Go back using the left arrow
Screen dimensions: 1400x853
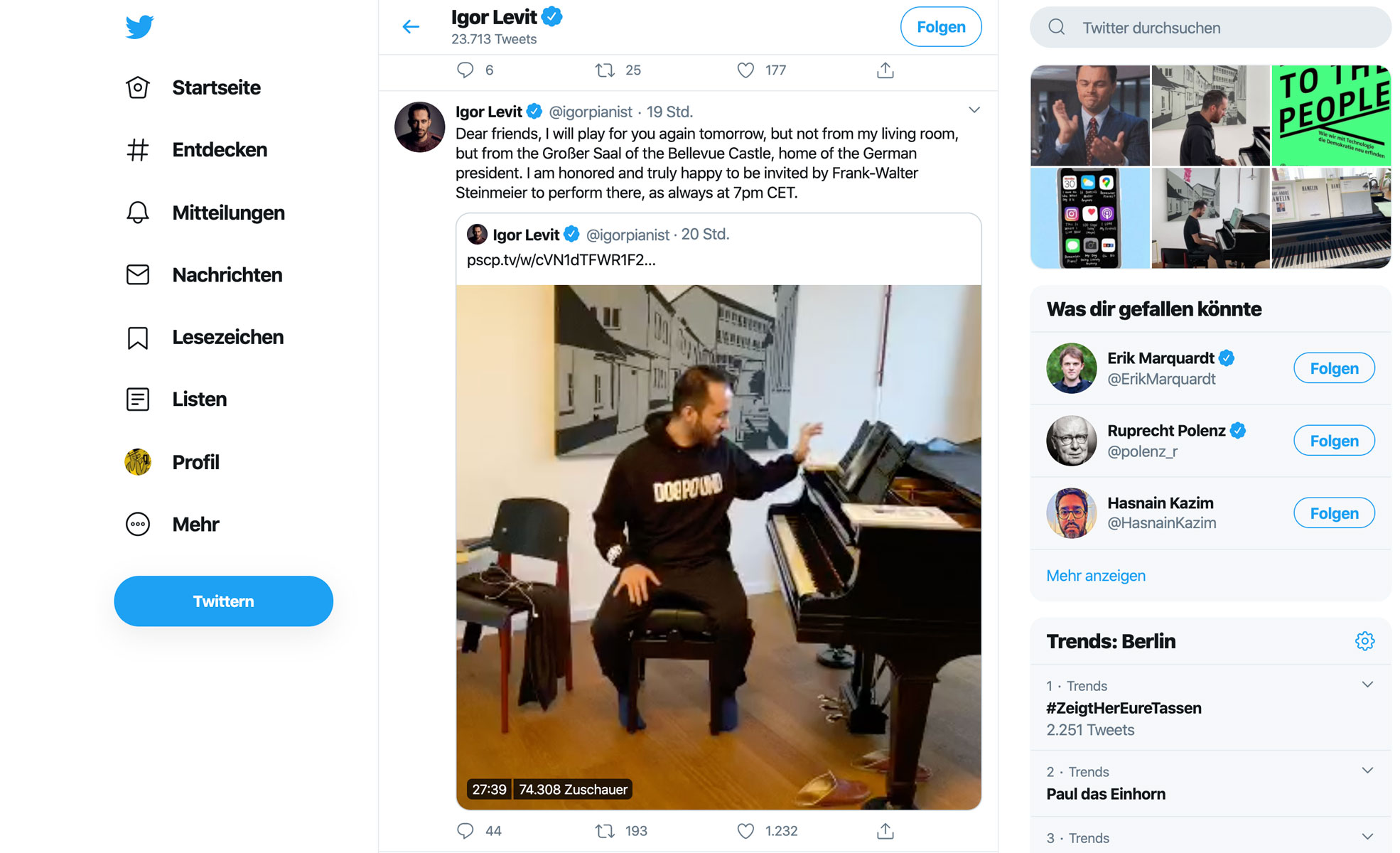(x=411, y=27)
